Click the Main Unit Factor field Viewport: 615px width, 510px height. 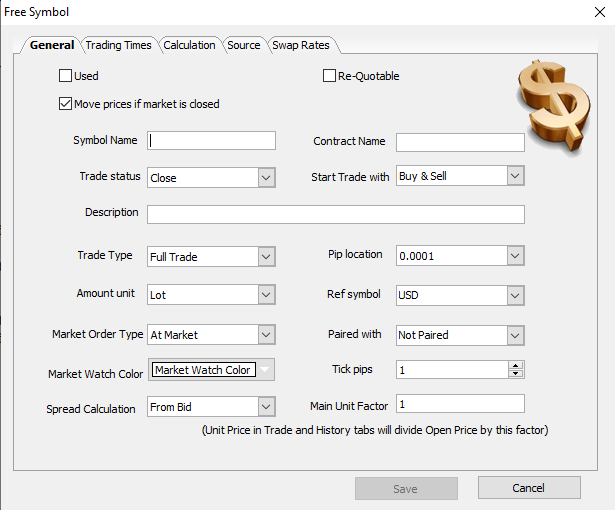460,404
